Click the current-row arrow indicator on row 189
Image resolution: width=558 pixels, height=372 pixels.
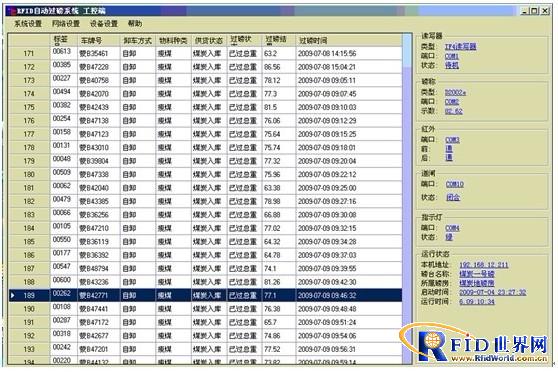[13, 295]
